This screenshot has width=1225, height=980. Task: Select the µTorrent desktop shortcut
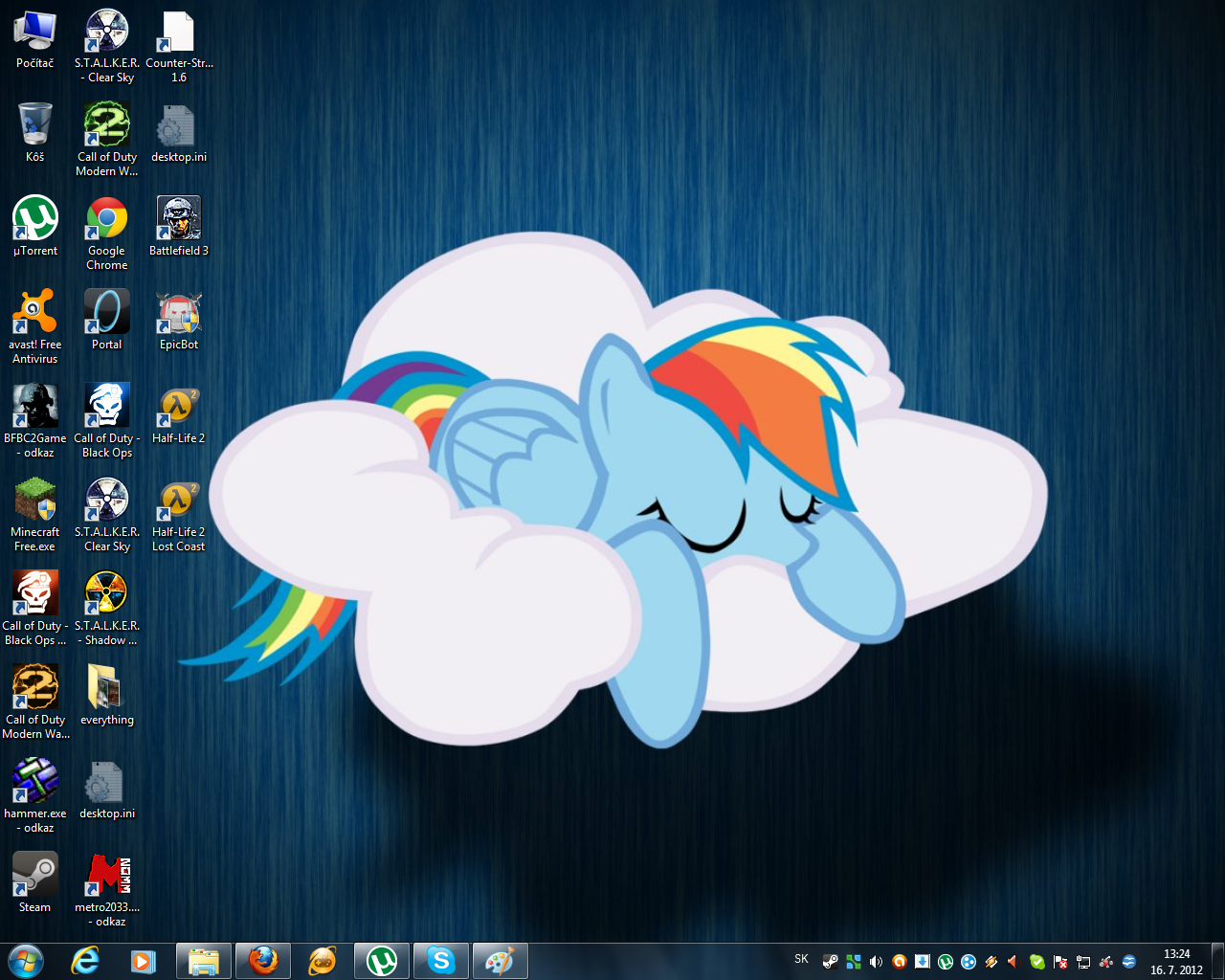click(x=35, y=227)
